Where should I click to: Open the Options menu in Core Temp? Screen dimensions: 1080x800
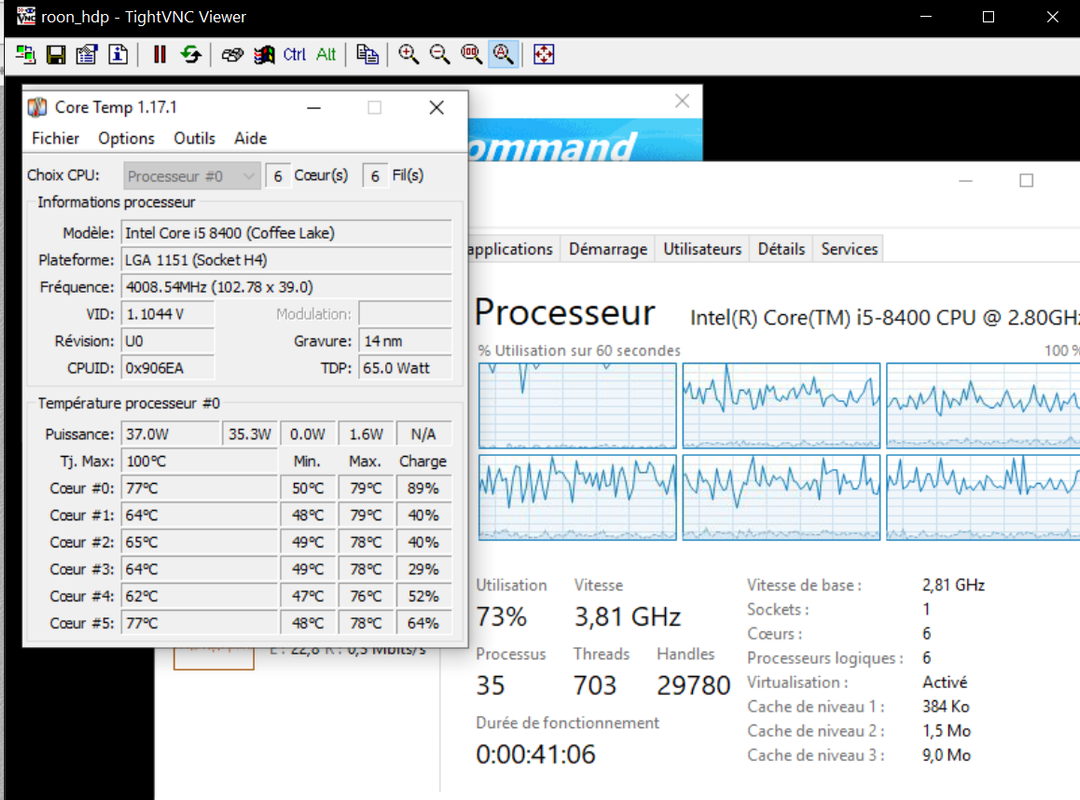126,139
